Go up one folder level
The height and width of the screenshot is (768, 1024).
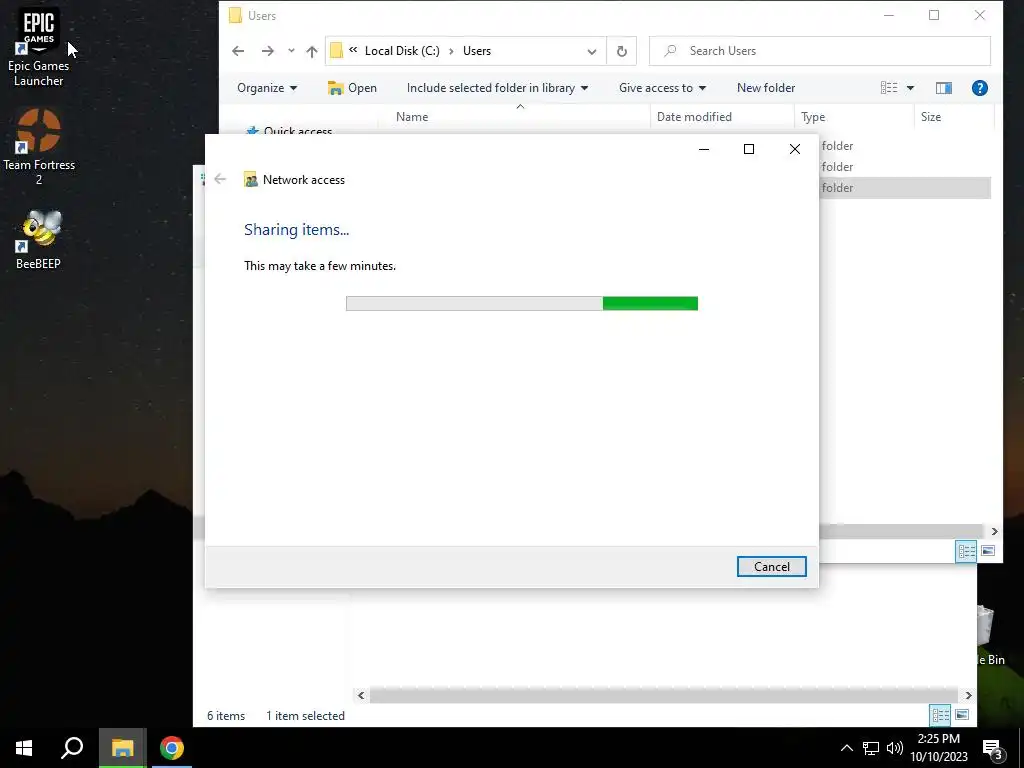[x=312, y=51]
